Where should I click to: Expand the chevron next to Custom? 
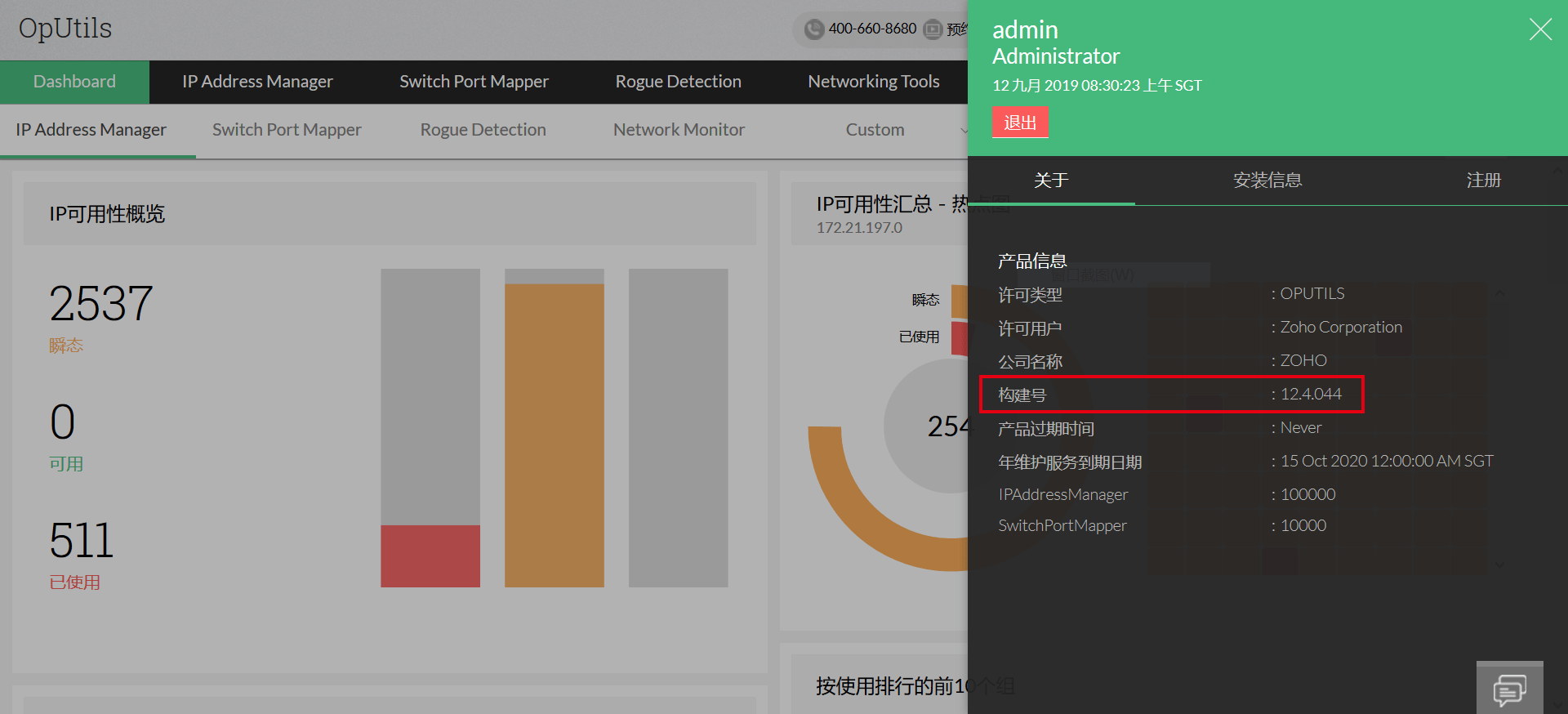click(964, 131)
